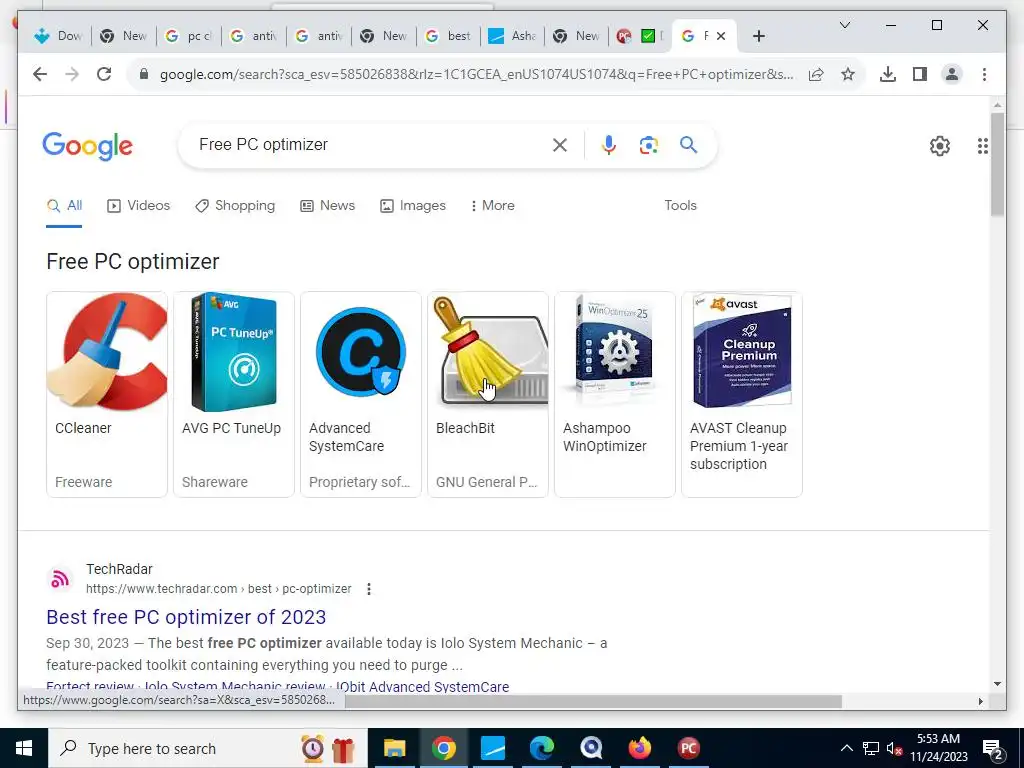Open the Windows Start menu
This screenshot has width=1024, height=768.
coord(24,748)
